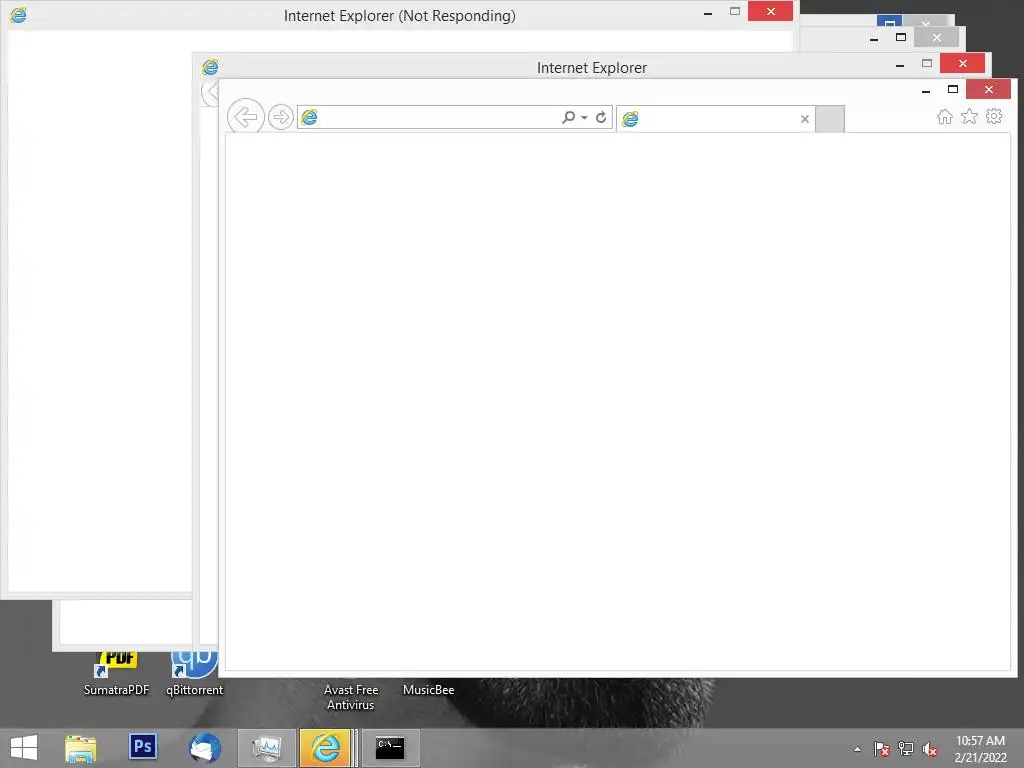
Task: Open a new tab in Internet Explorer
Action: point(830,119)
